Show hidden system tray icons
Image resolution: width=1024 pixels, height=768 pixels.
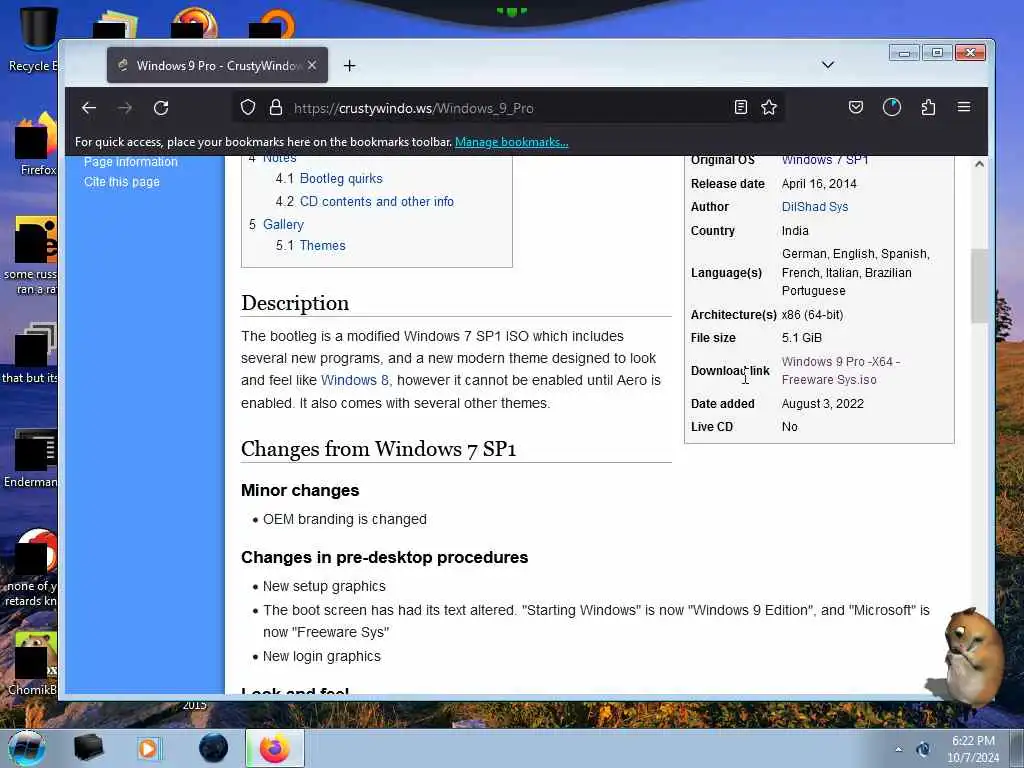pyautogui.click(x=899, y=749)
